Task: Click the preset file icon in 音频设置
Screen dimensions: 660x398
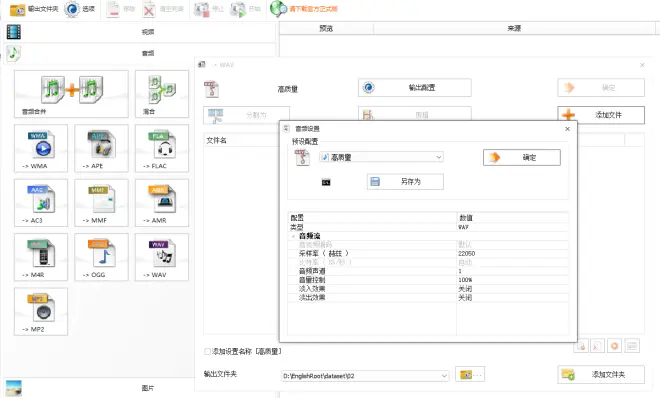Action: pos(302,158)
